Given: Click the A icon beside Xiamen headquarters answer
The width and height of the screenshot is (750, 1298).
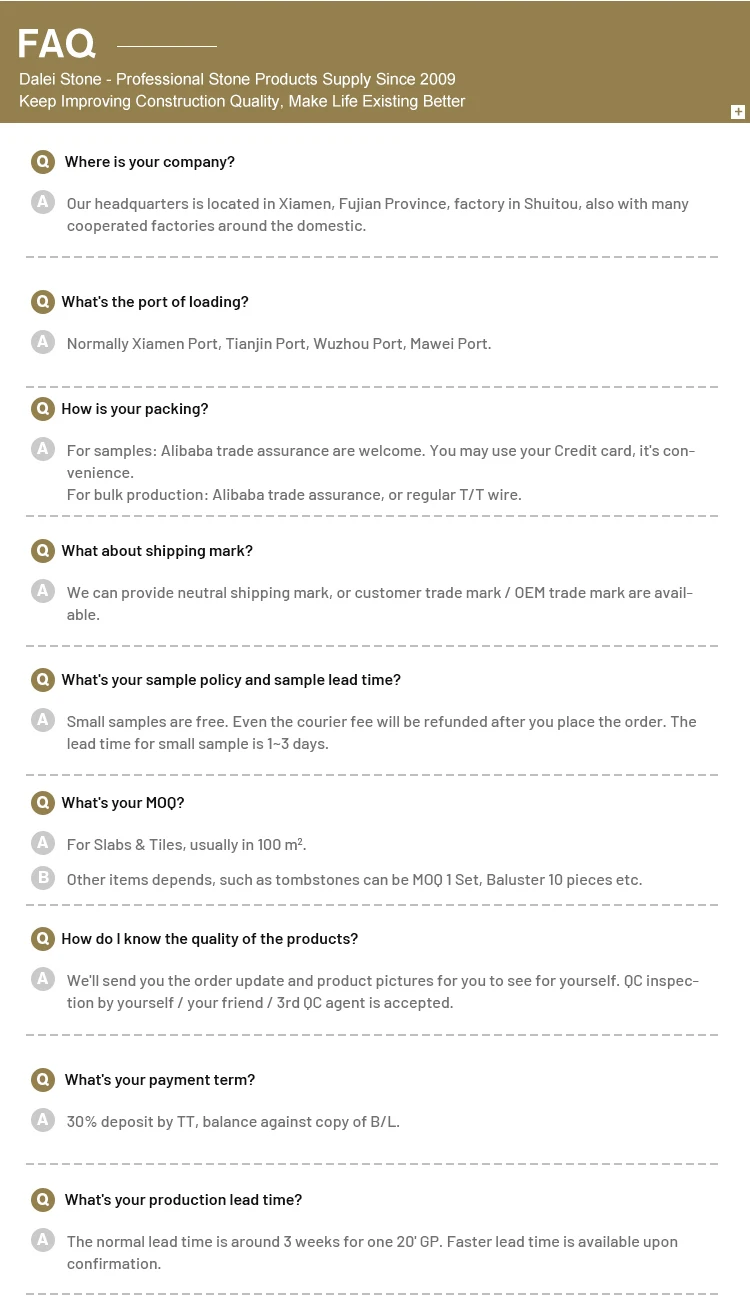Looking at the screenshot, I should [43, 203].
